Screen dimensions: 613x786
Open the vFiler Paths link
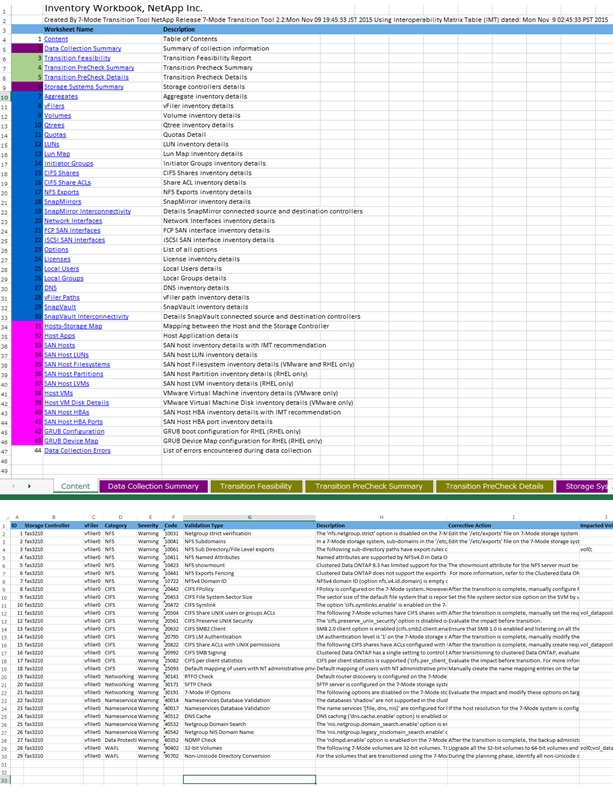click(x=62, y=297)
